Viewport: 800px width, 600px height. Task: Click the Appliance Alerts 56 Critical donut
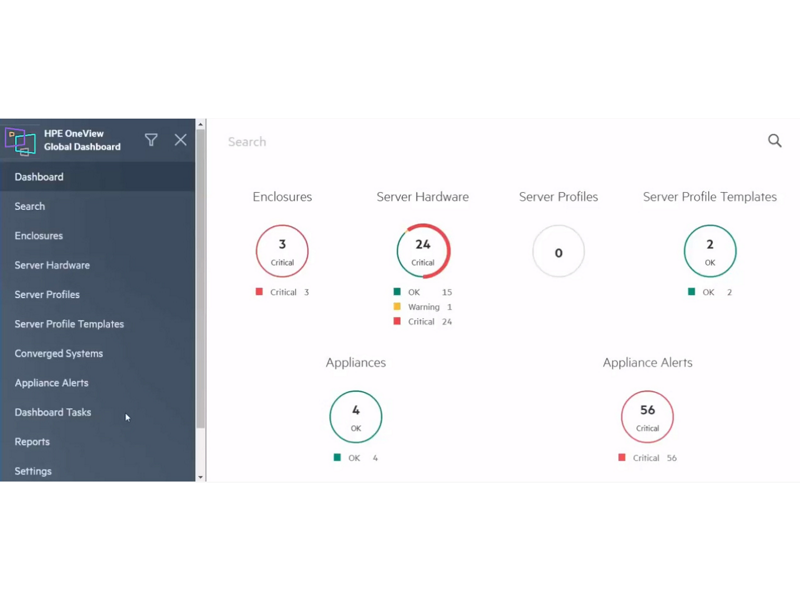pos(647,417)
